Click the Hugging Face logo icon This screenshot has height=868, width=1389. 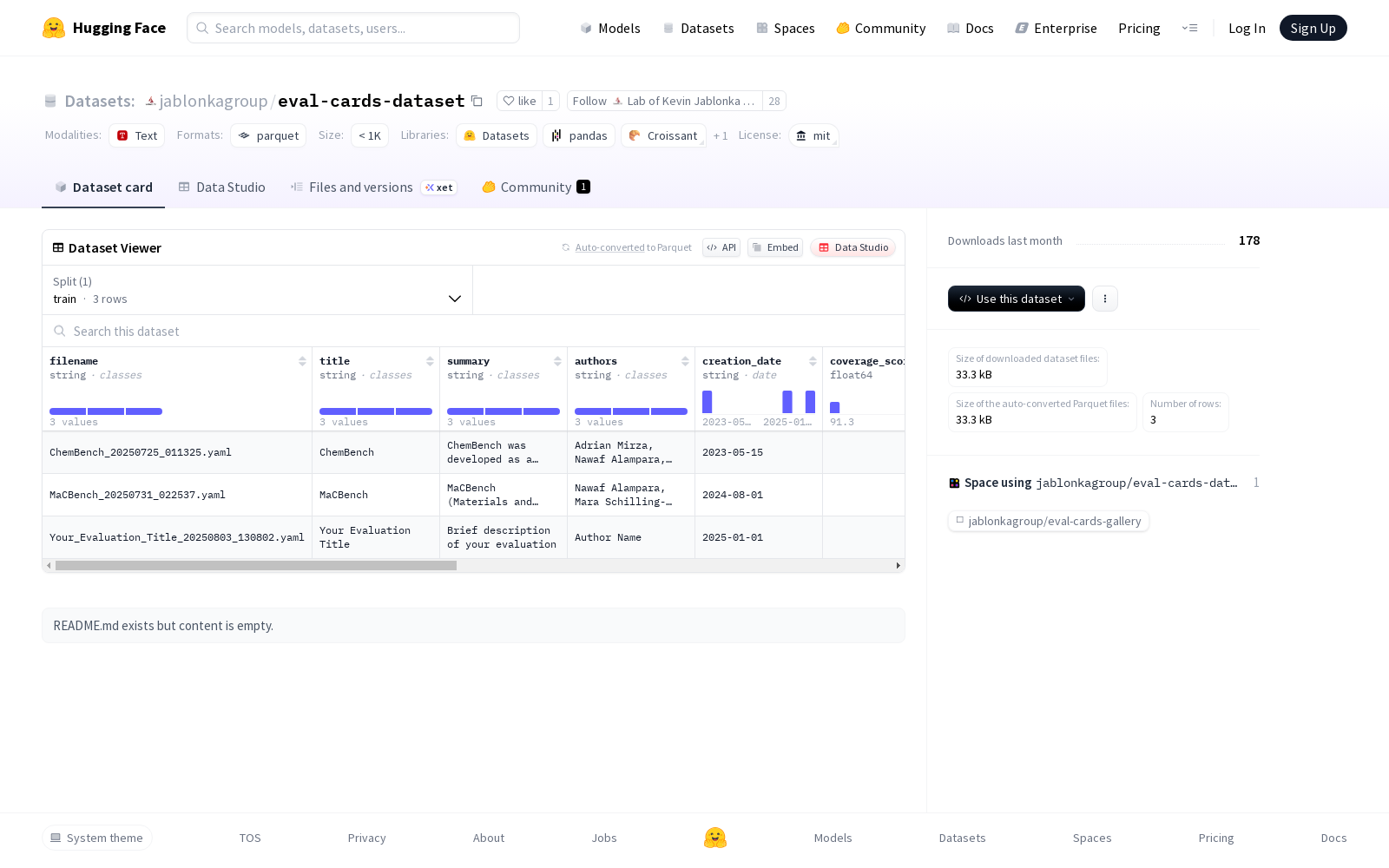pyautogui.click(x=54, y=28)
